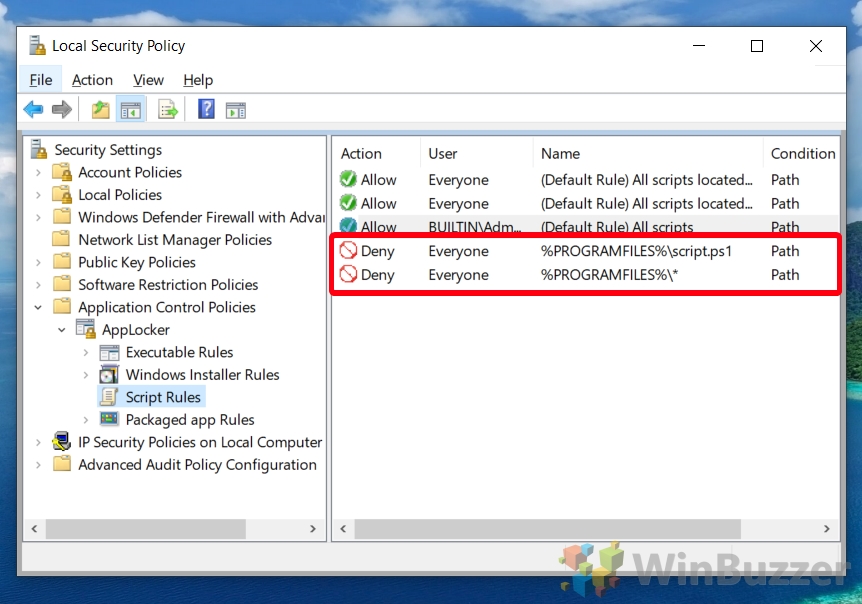Open the File menu
Viewport: 862px width, 604px height.
coord(41,80)
